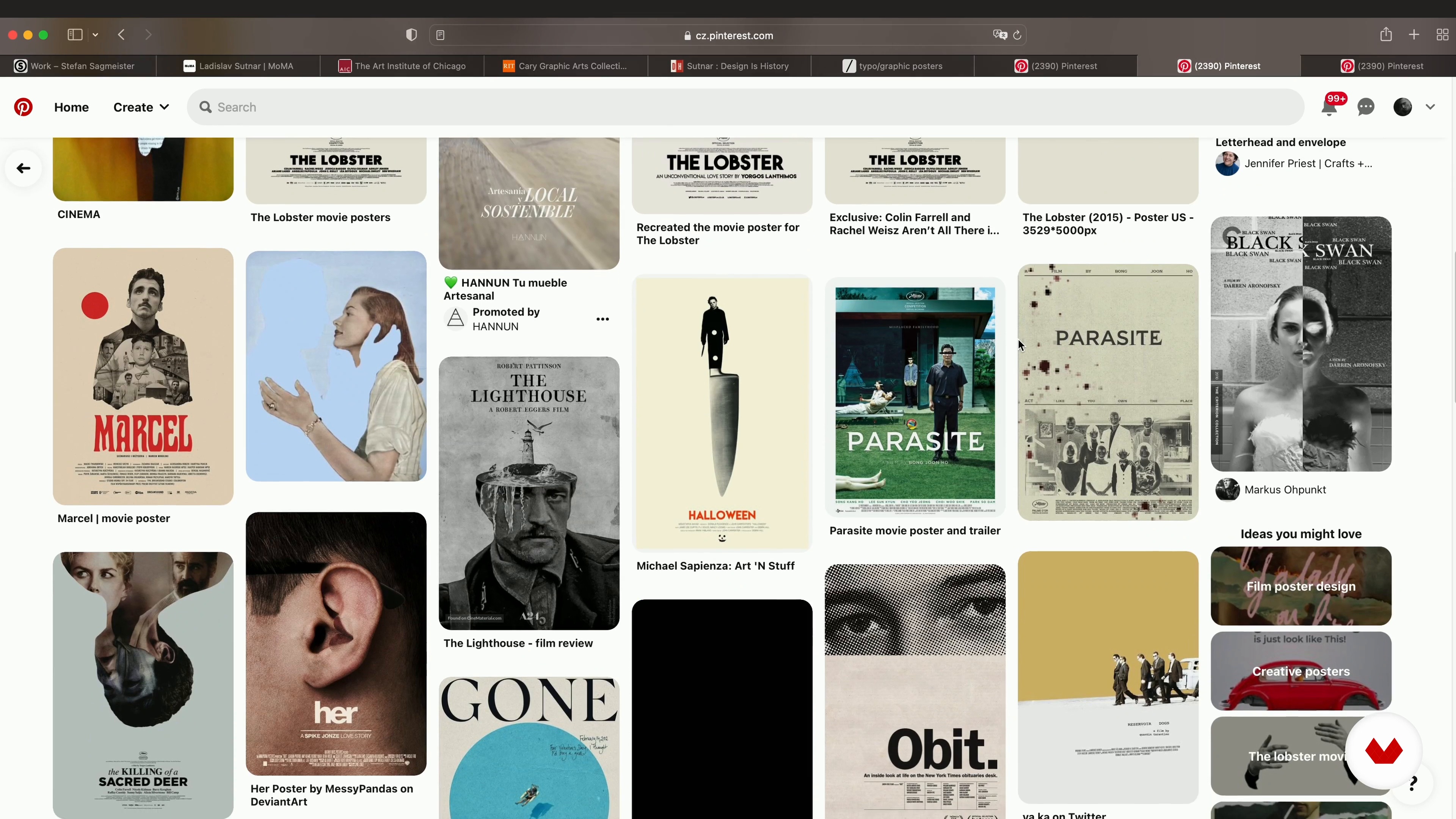Select the Film poster design idea tile
Screen dimensions: 1456x819
[x=1301, y=586]
